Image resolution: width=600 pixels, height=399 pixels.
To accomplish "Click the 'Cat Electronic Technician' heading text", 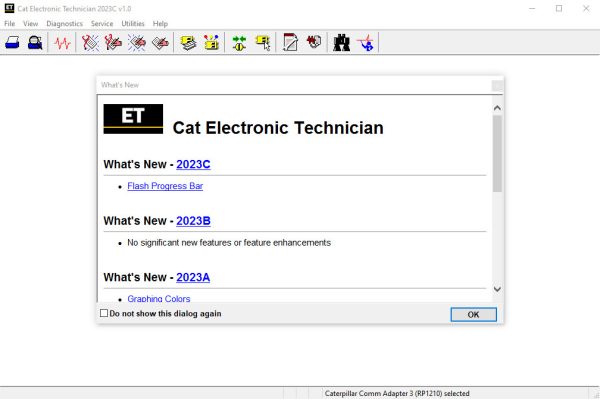I will pos(278,128).
